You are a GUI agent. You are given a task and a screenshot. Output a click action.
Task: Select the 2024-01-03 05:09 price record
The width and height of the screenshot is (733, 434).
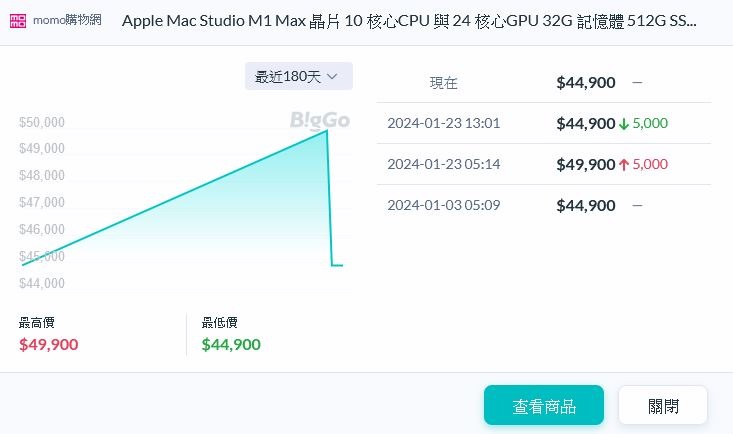coord(544,205)
